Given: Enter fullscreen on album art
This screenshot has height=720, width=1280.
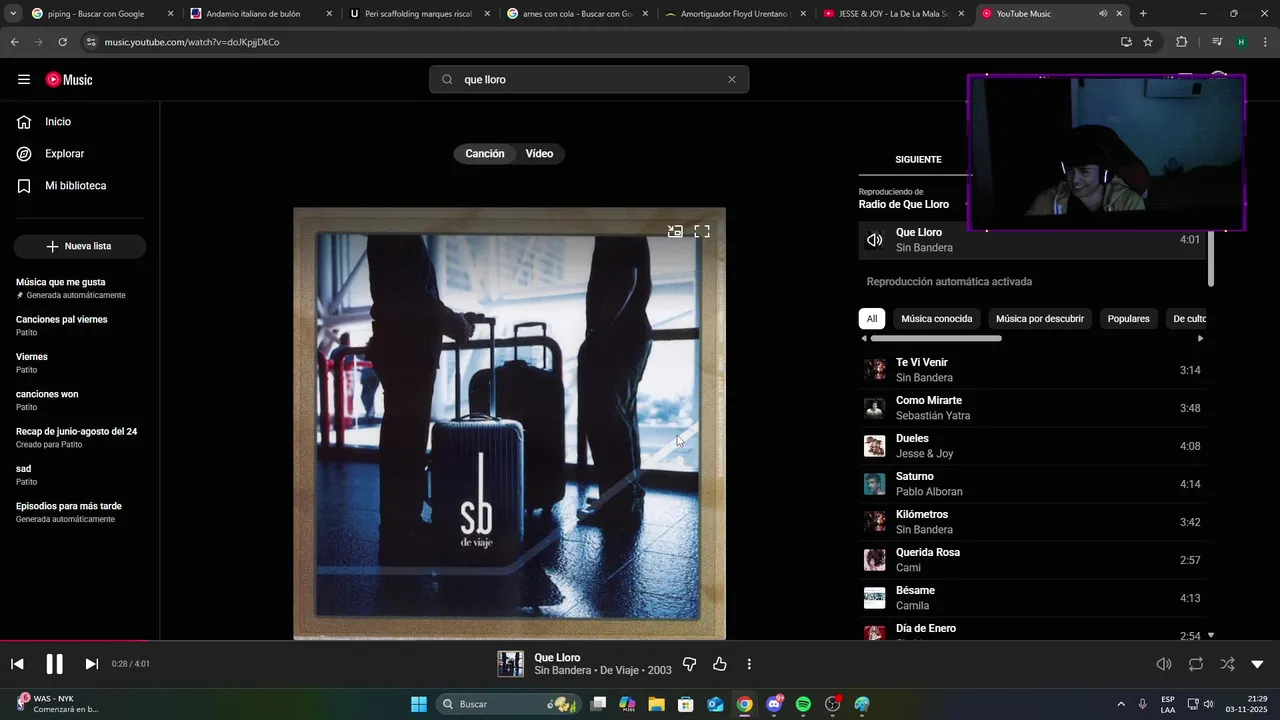Looking at the screenshot, I should 702,231.
